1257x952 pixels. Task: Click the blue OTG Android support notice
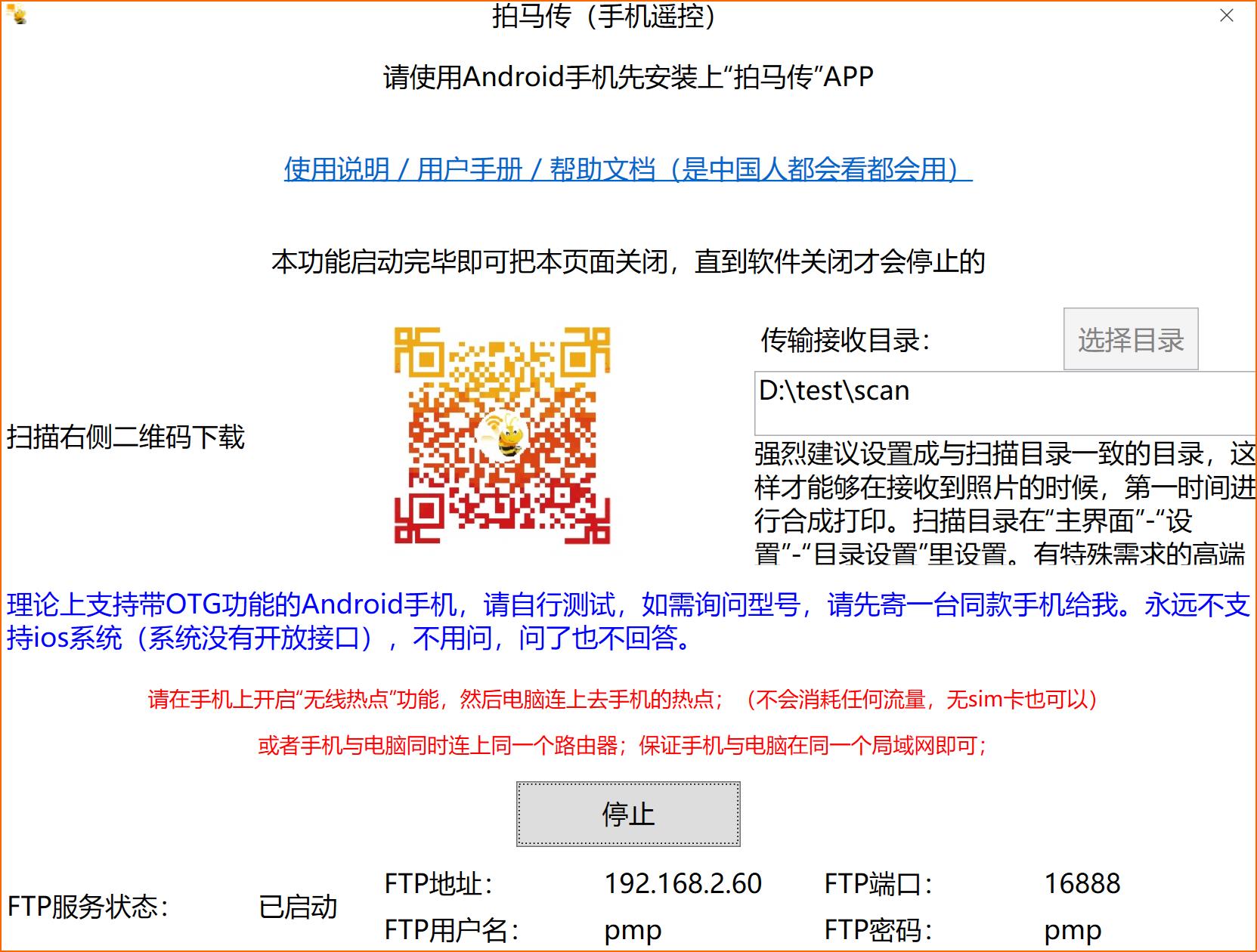click(x=627, y=621)
